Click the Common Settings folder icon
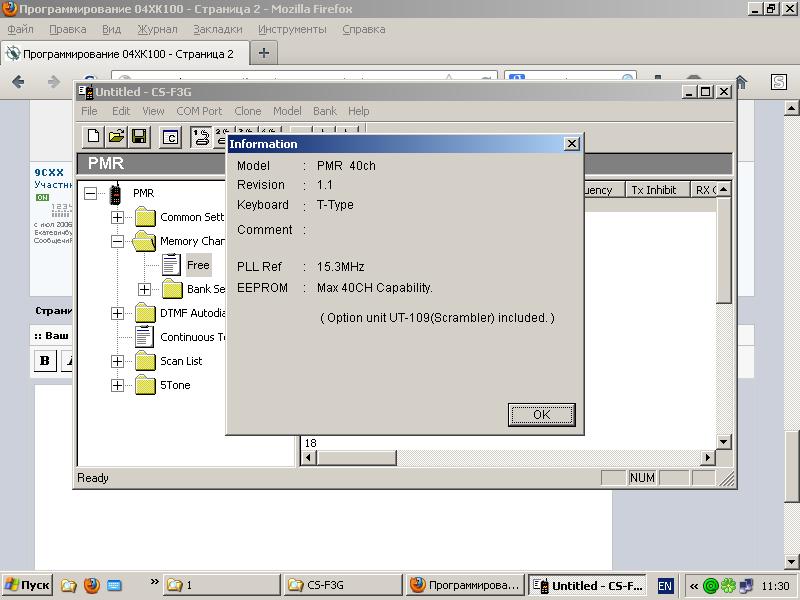 (145, 217)
